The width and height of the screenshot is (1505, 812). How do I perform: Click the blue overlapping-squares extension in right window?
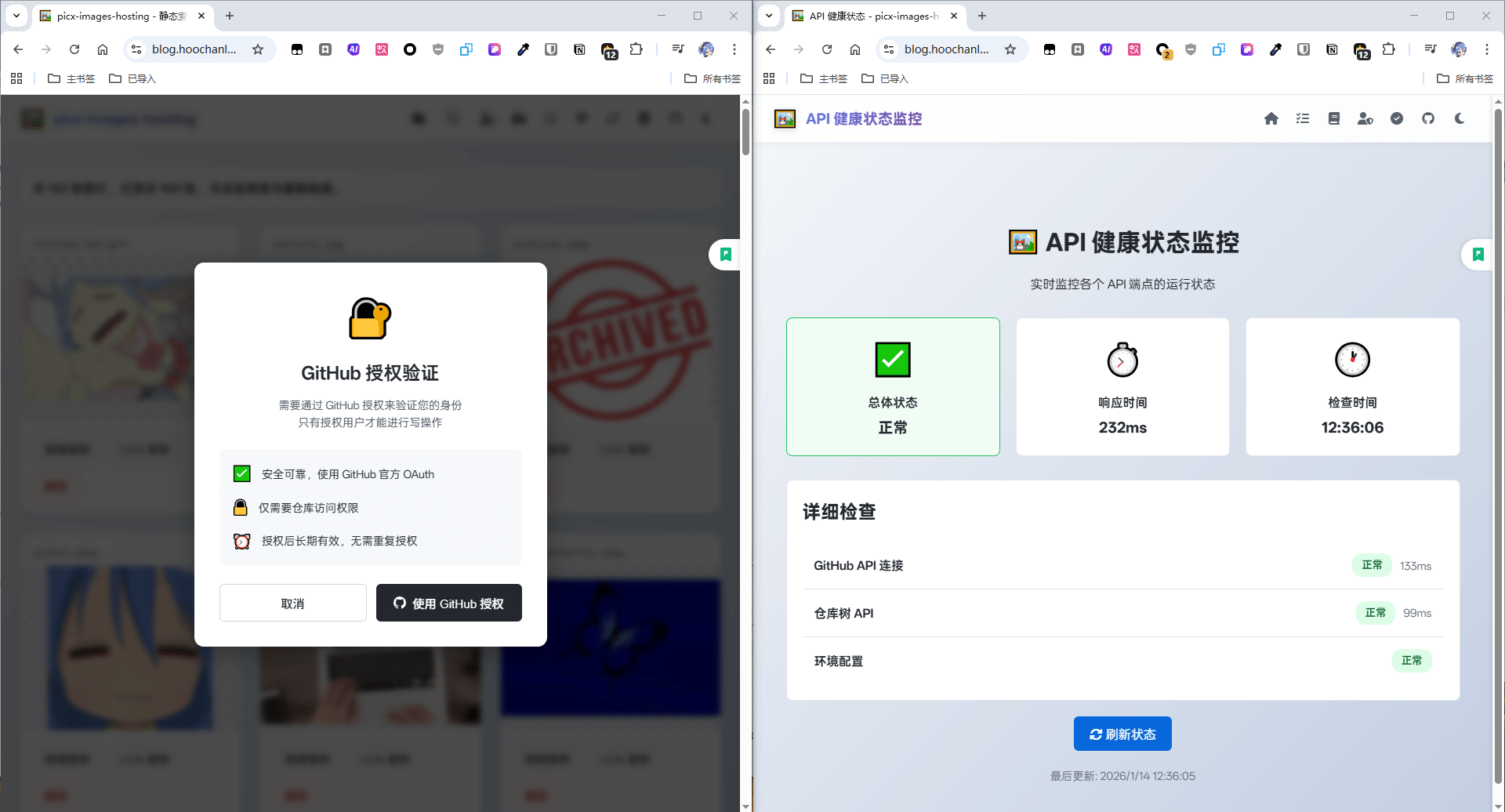[x=1219, y=49]
